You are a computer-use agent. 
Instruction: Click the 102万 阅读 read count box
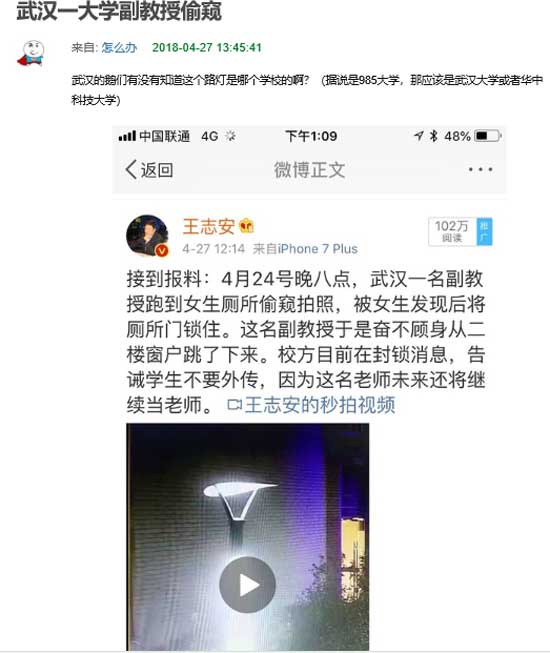(452, 232)
